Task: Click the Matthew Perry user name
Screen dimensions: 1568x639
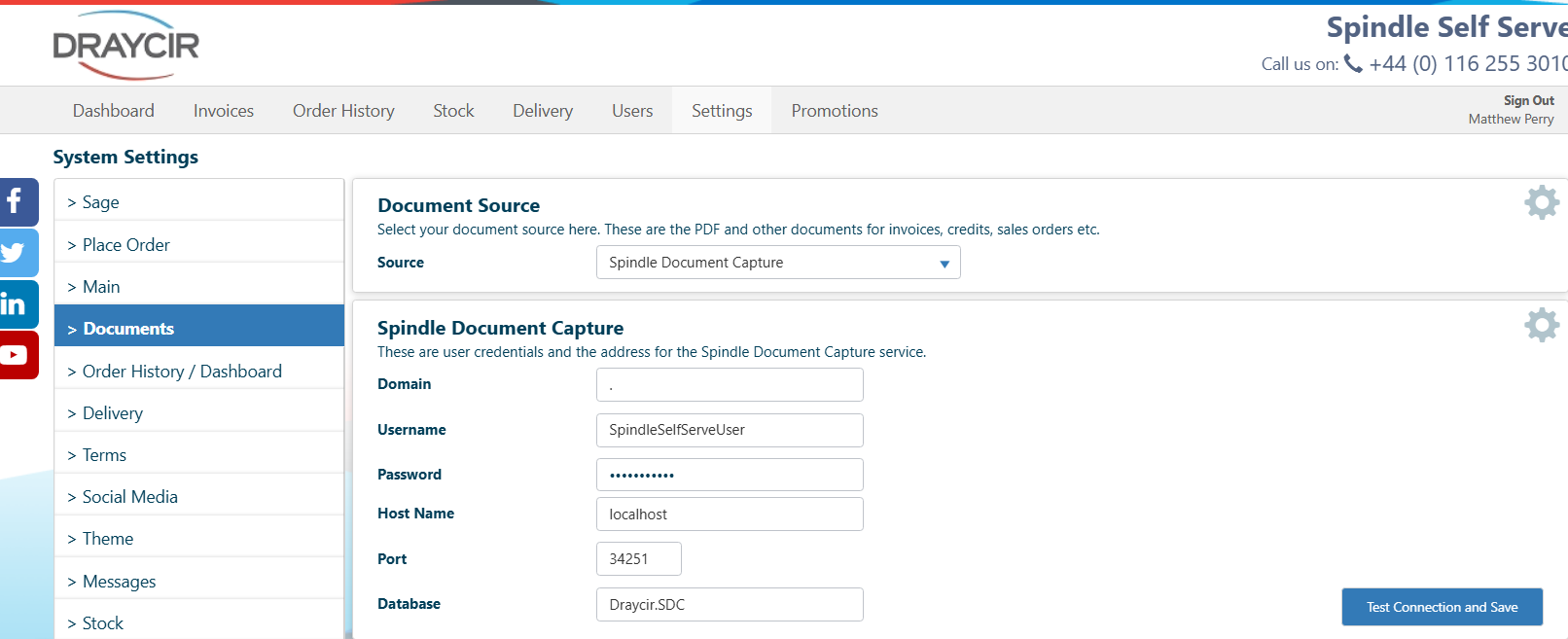Action: click(1511, 119)
